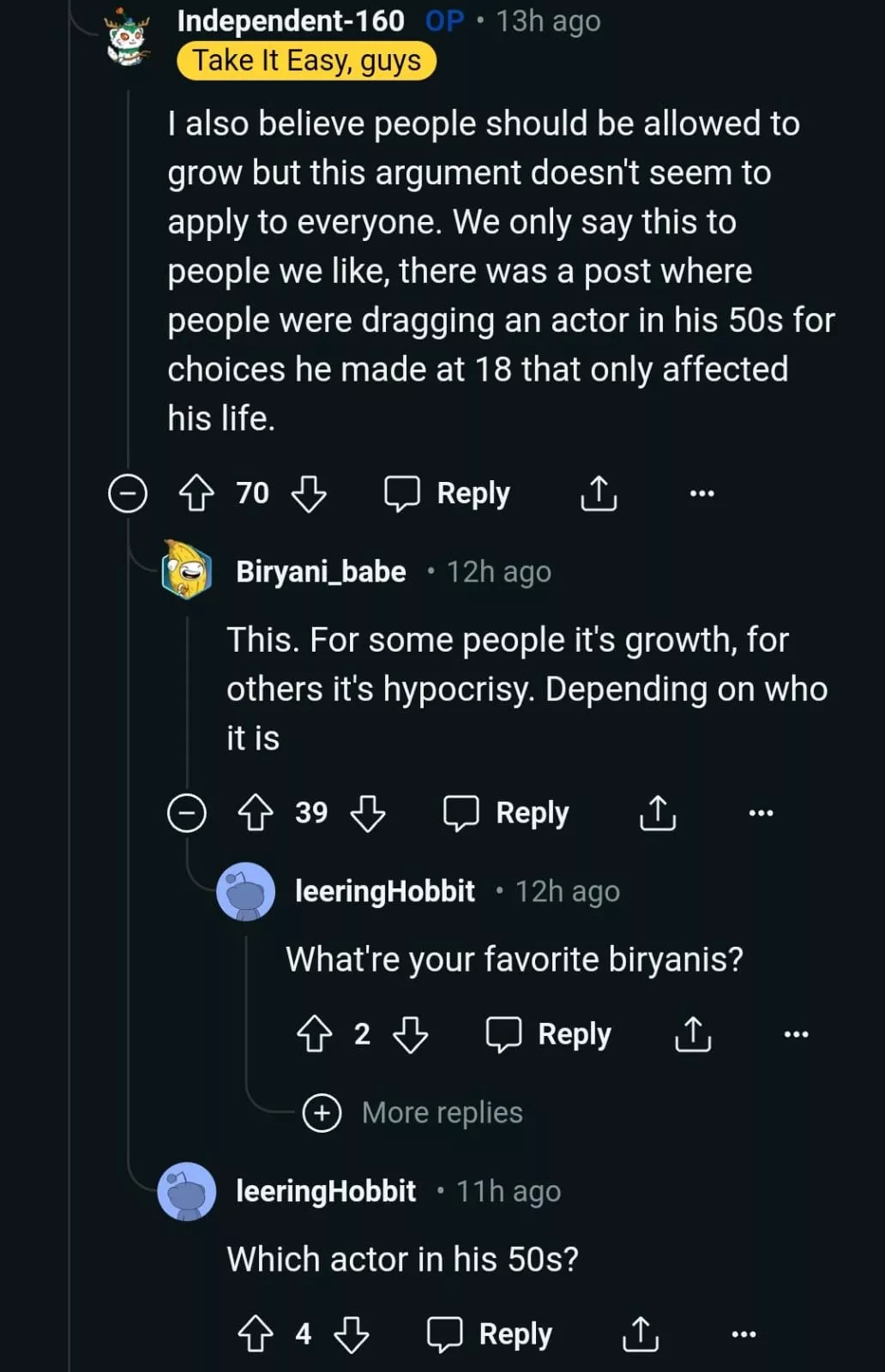This screenshot has width=885, height=1372.
Task: Downvote Independent-160's comment
Action: coord(309,494)
